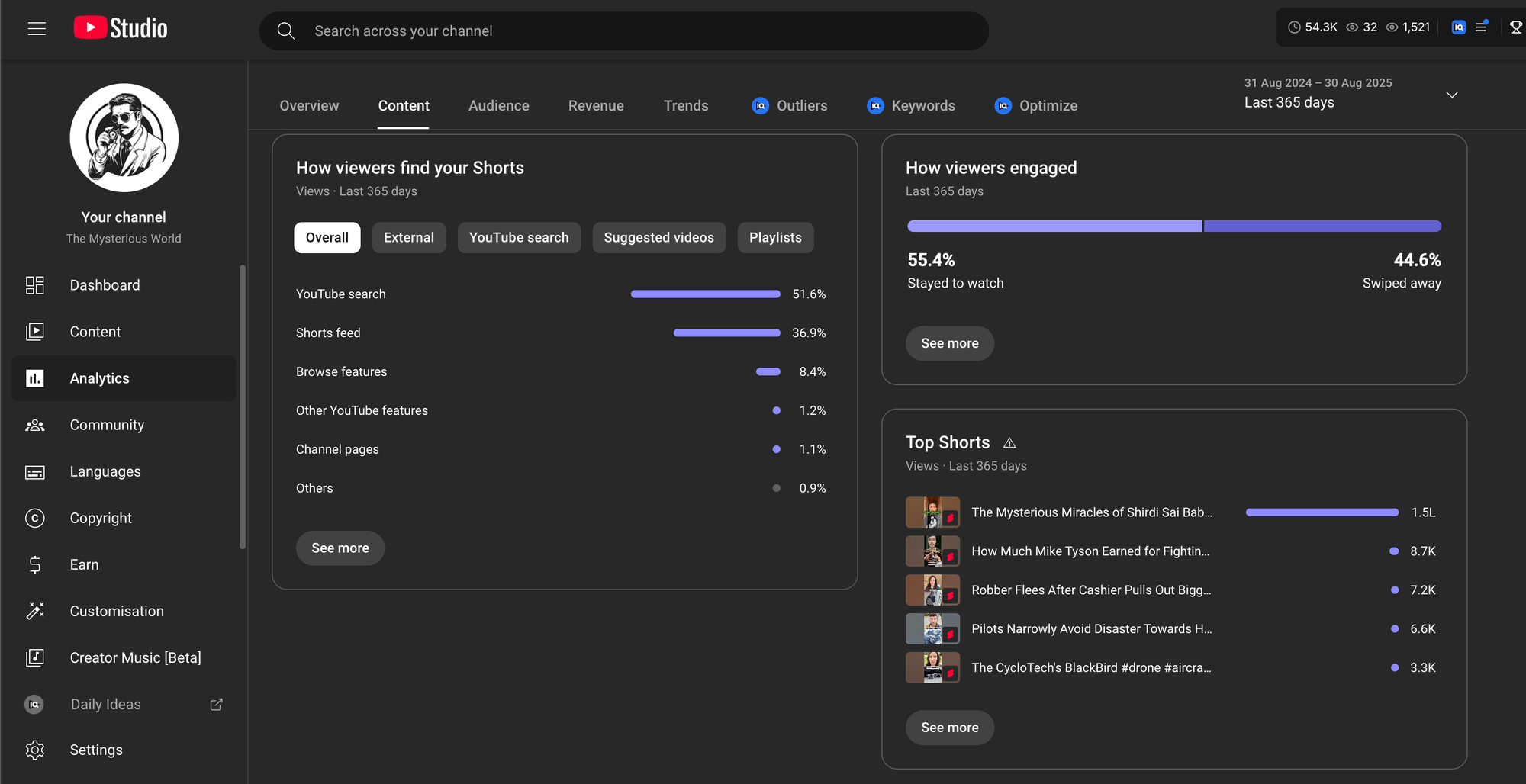Image resolution: width=1526 pixels, height=784 pixels.
Task: Open the Trends tab
Action: tap(685, 105)
